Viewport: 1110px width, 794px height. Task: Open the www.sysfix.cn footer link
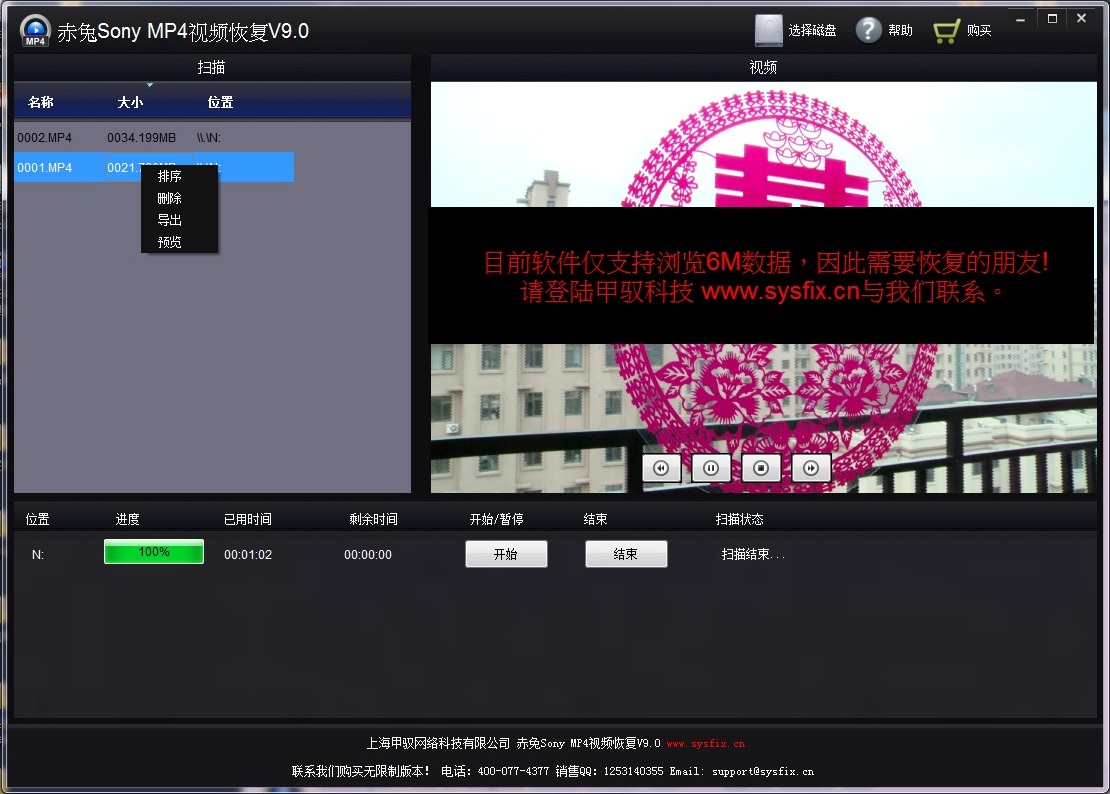(x=705, y=744)
